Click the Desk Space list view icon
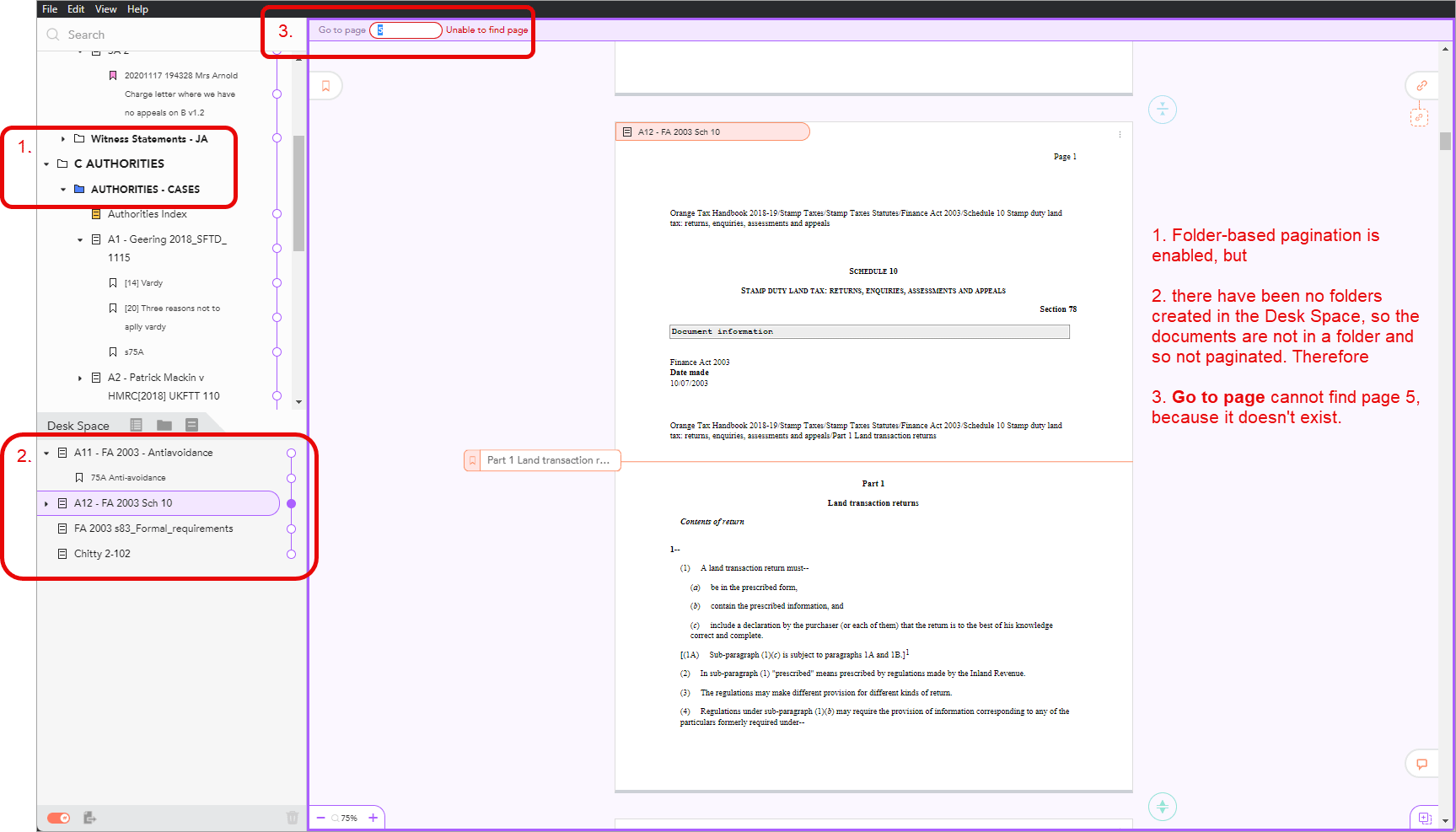 click(136, 425)
